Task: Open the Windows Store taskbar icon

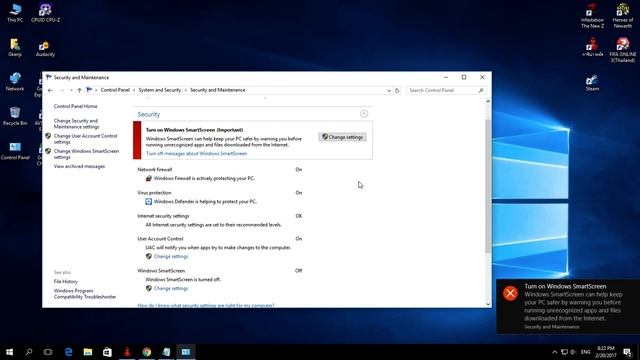Action: pyautogui.click(x=107, y=352)
